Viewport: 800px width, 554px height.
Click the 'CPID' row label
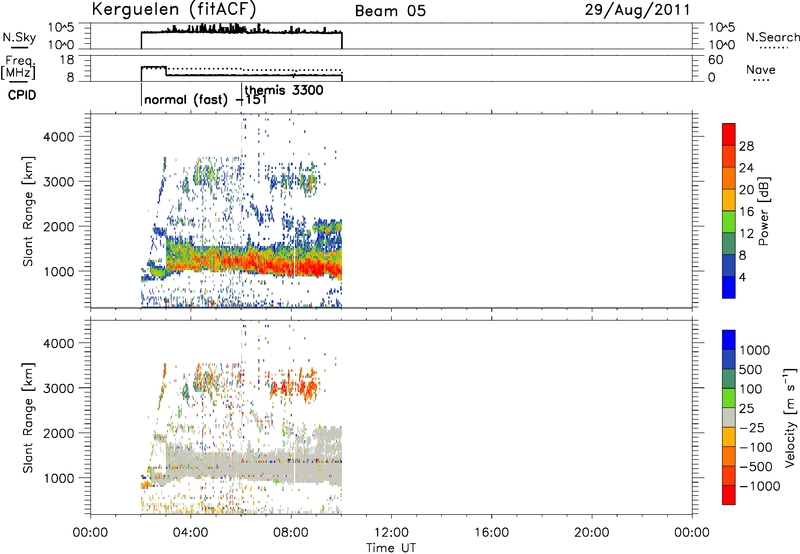point(22,95)
